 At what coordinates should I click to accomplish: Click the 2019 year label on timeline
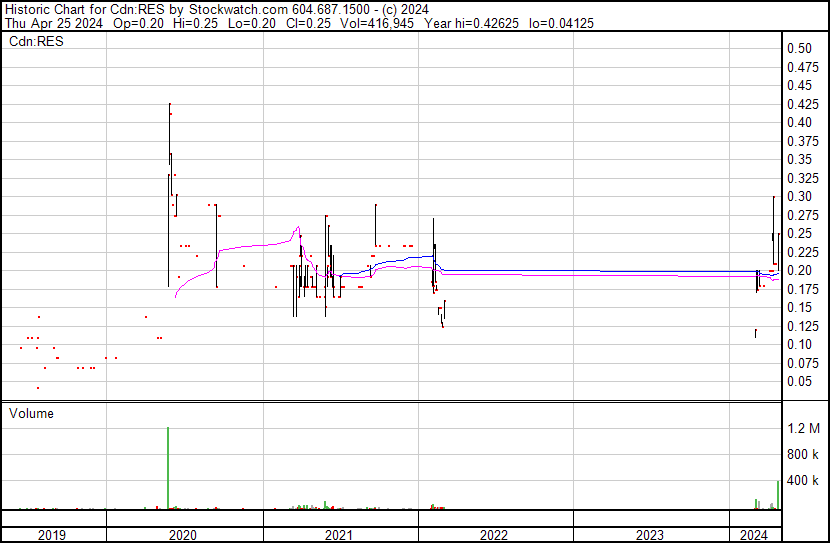pyautogui.click(x=53, y=534)
